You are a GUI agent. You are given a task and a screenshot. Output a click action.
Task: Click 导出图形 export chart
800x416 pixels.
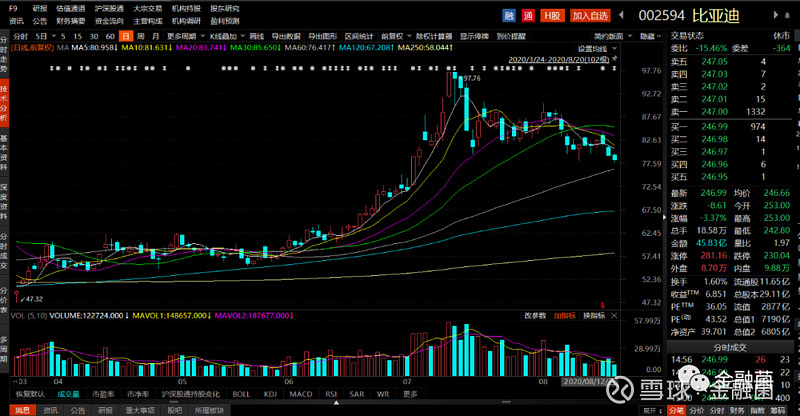[x=323, y=36]
